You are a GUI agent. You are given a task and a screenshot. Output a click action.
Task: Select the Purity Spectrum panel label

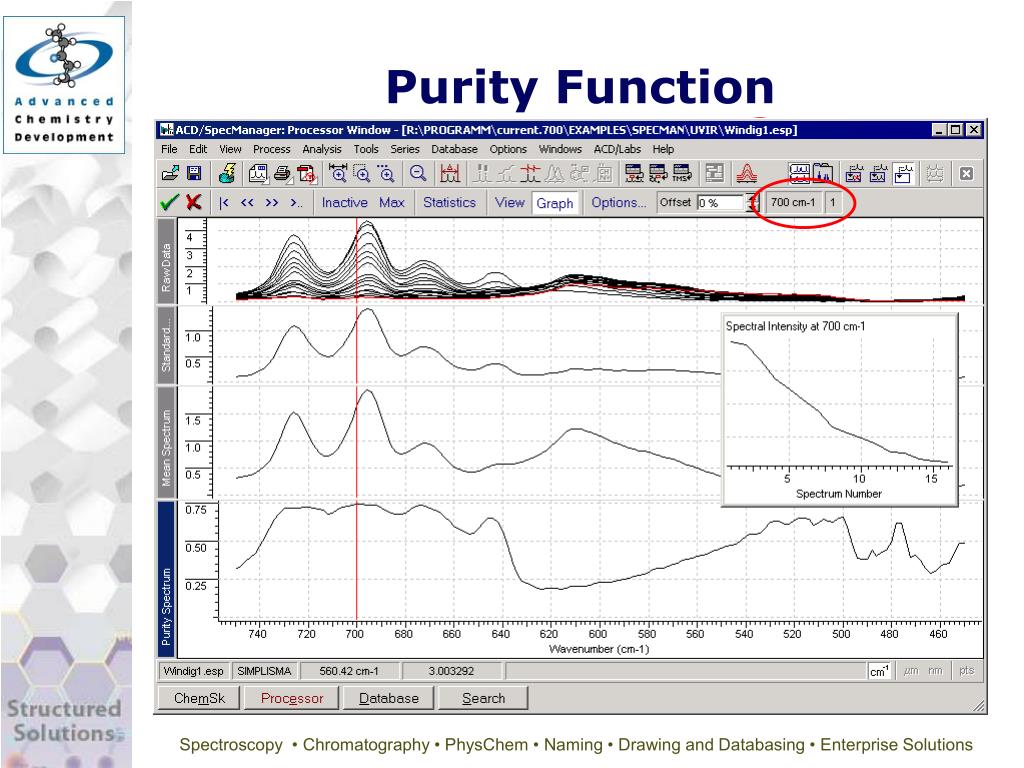point(167,579)
